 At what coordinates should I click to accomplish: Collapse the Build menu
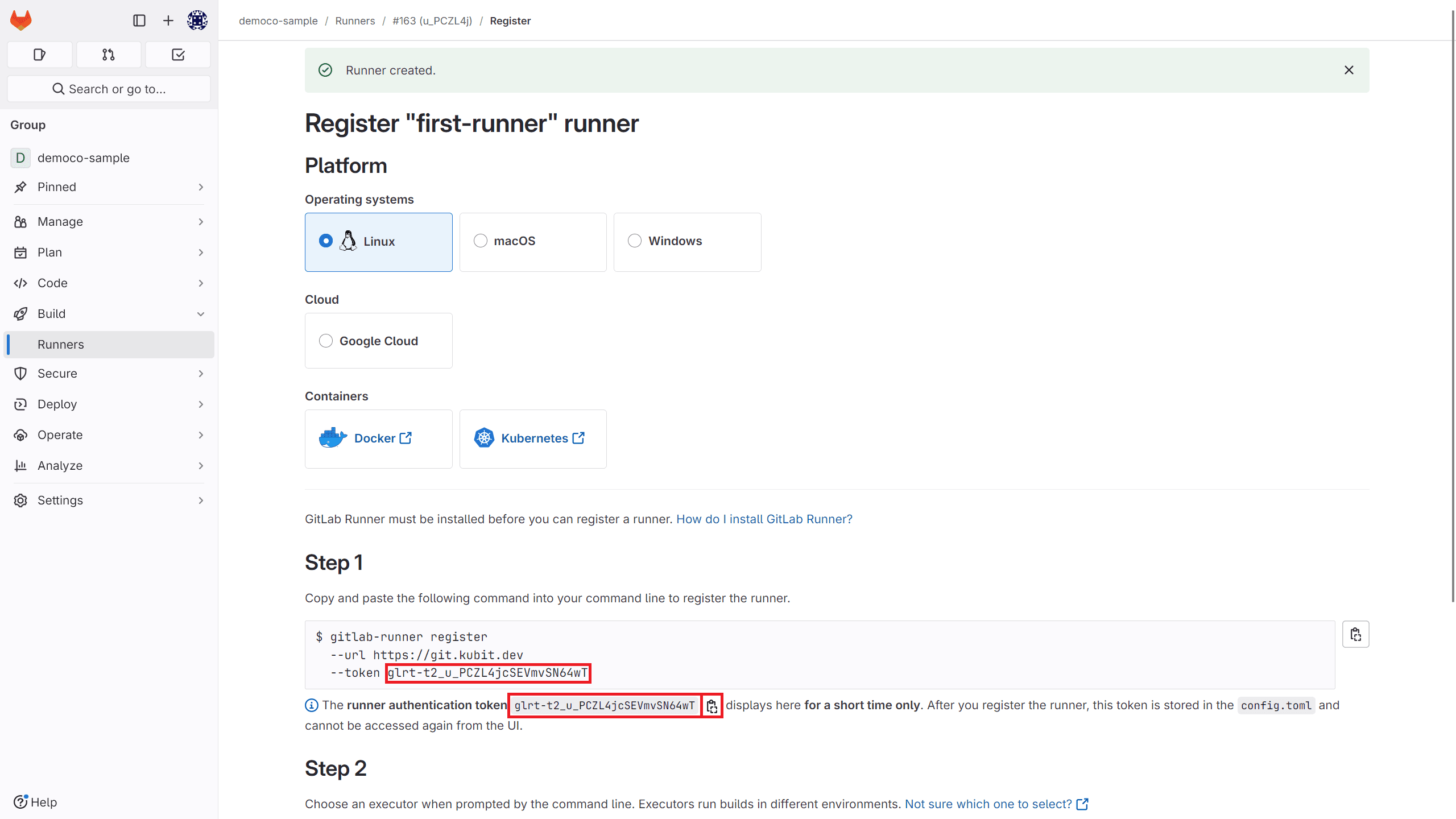tap(109, 314)
